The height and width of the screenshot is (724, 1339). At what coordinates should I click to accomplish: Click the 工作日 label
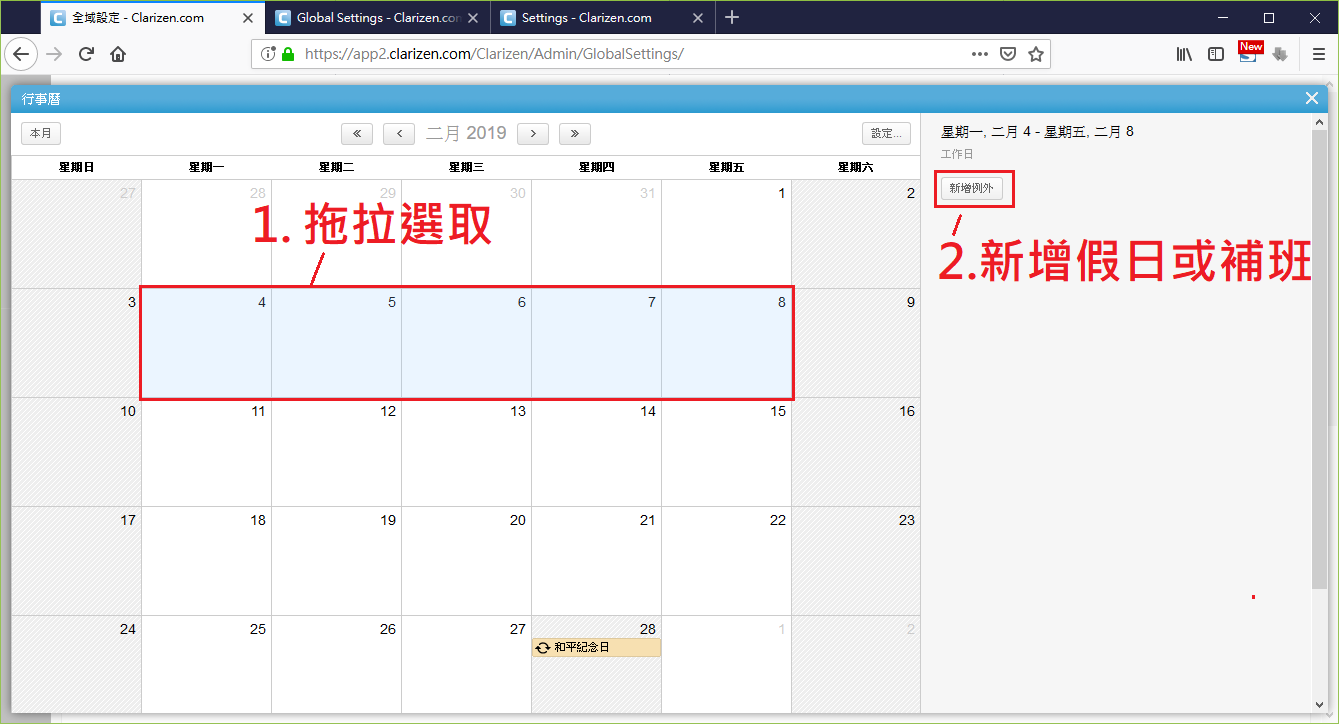pos(957,154)
